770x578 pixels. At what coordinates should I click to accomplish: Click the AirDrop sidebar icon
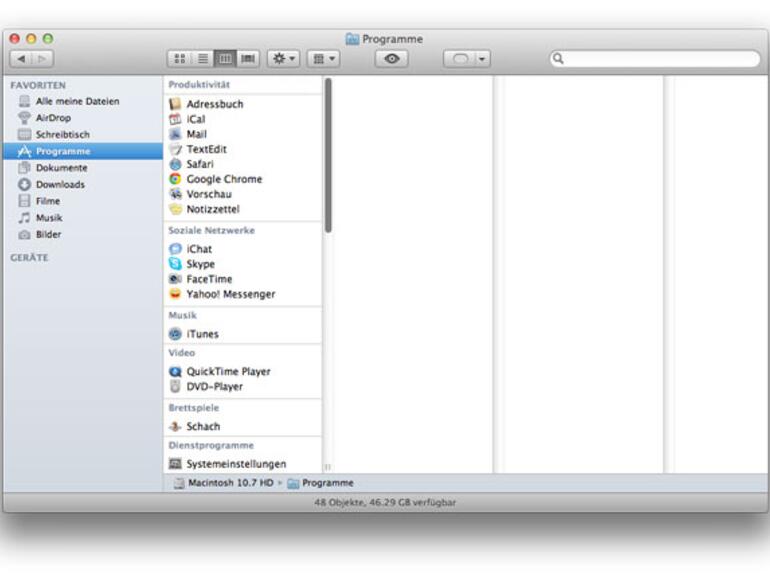[24, 118]
